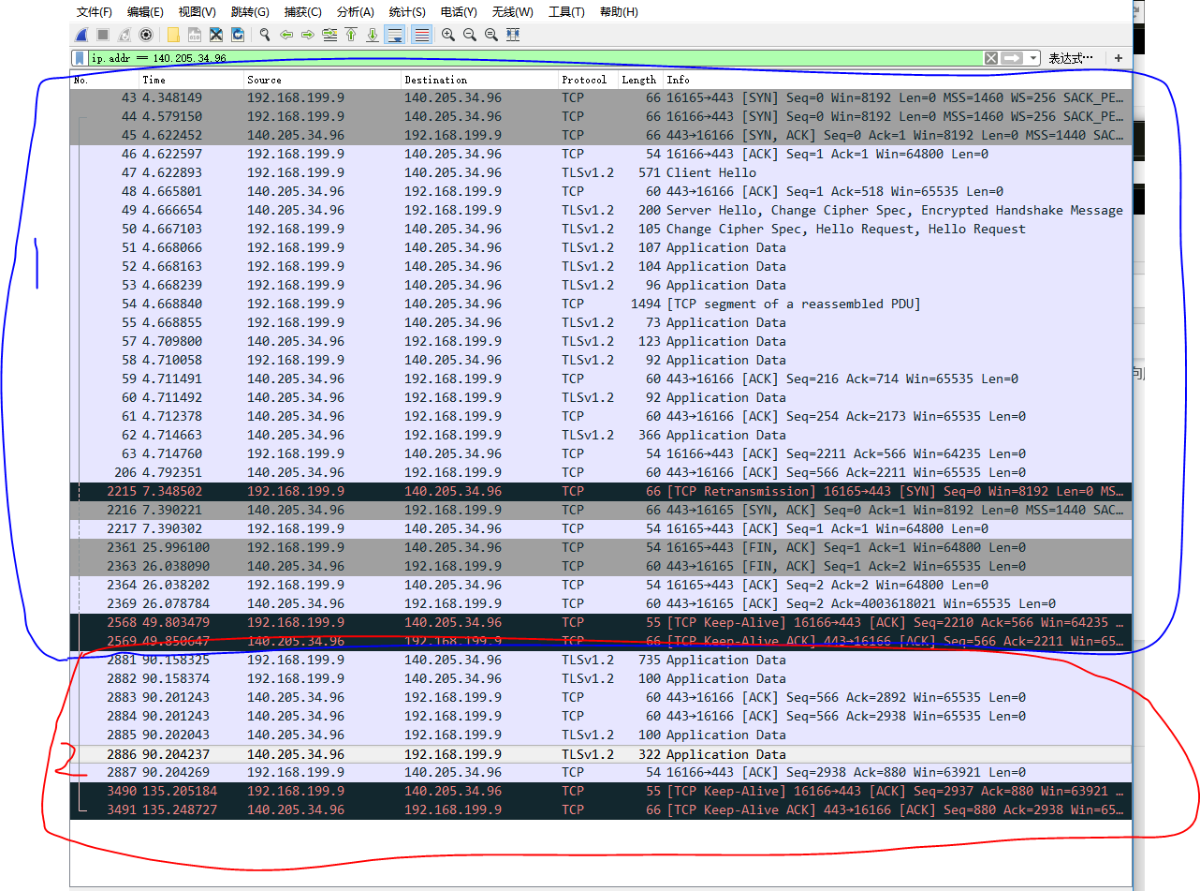
Task: Stop the running packet capture
Action: coord(103,35)
